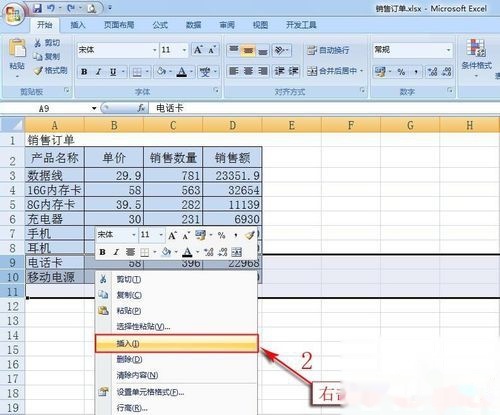Click the borders icon in ribbon
The width and height of the screenshot is (500, 415).
[137, 72]
